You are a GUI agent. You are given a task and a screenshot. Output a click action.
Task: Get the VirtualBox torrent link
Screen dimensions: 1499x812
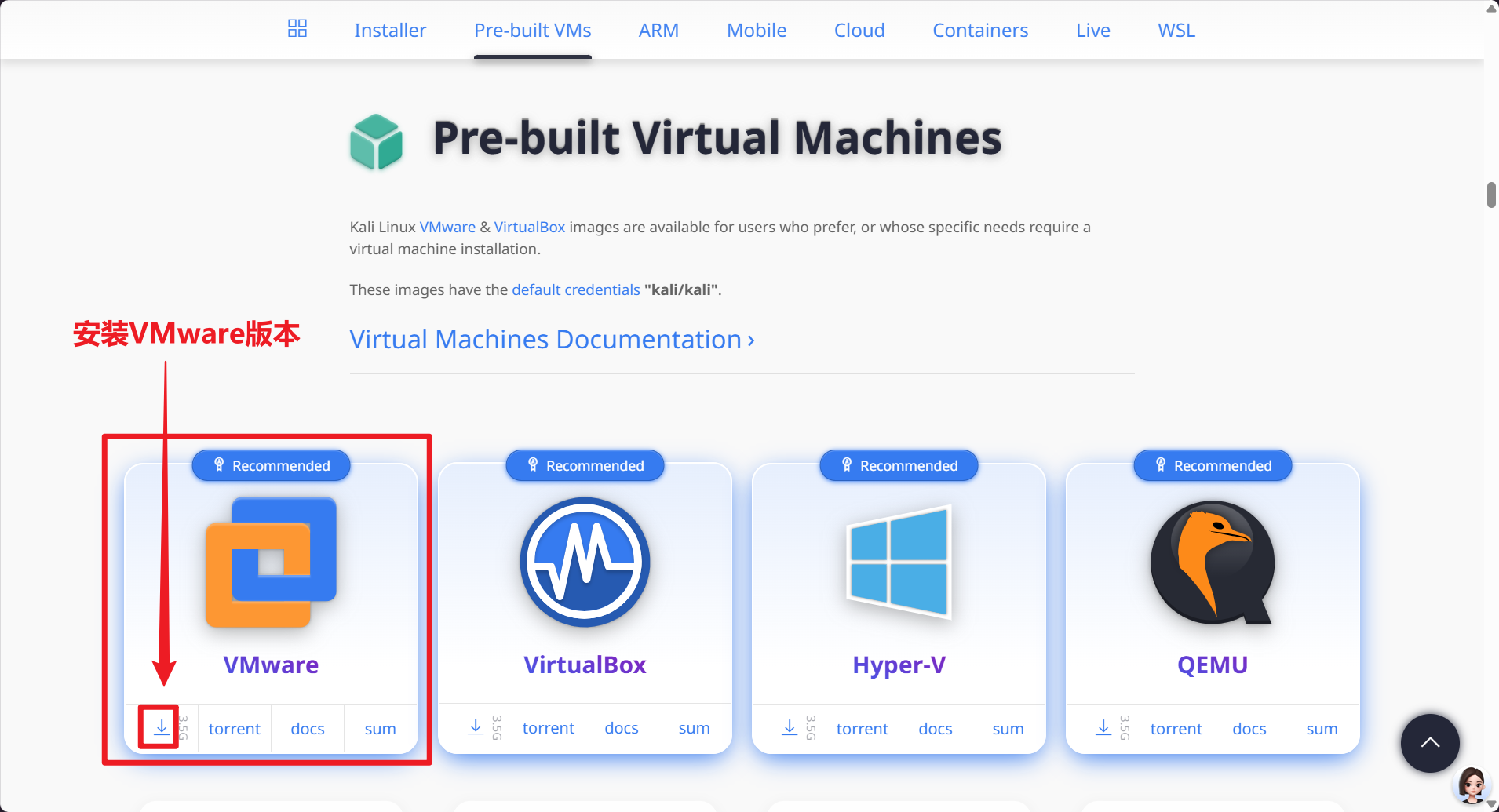click(x=549, y=729)
